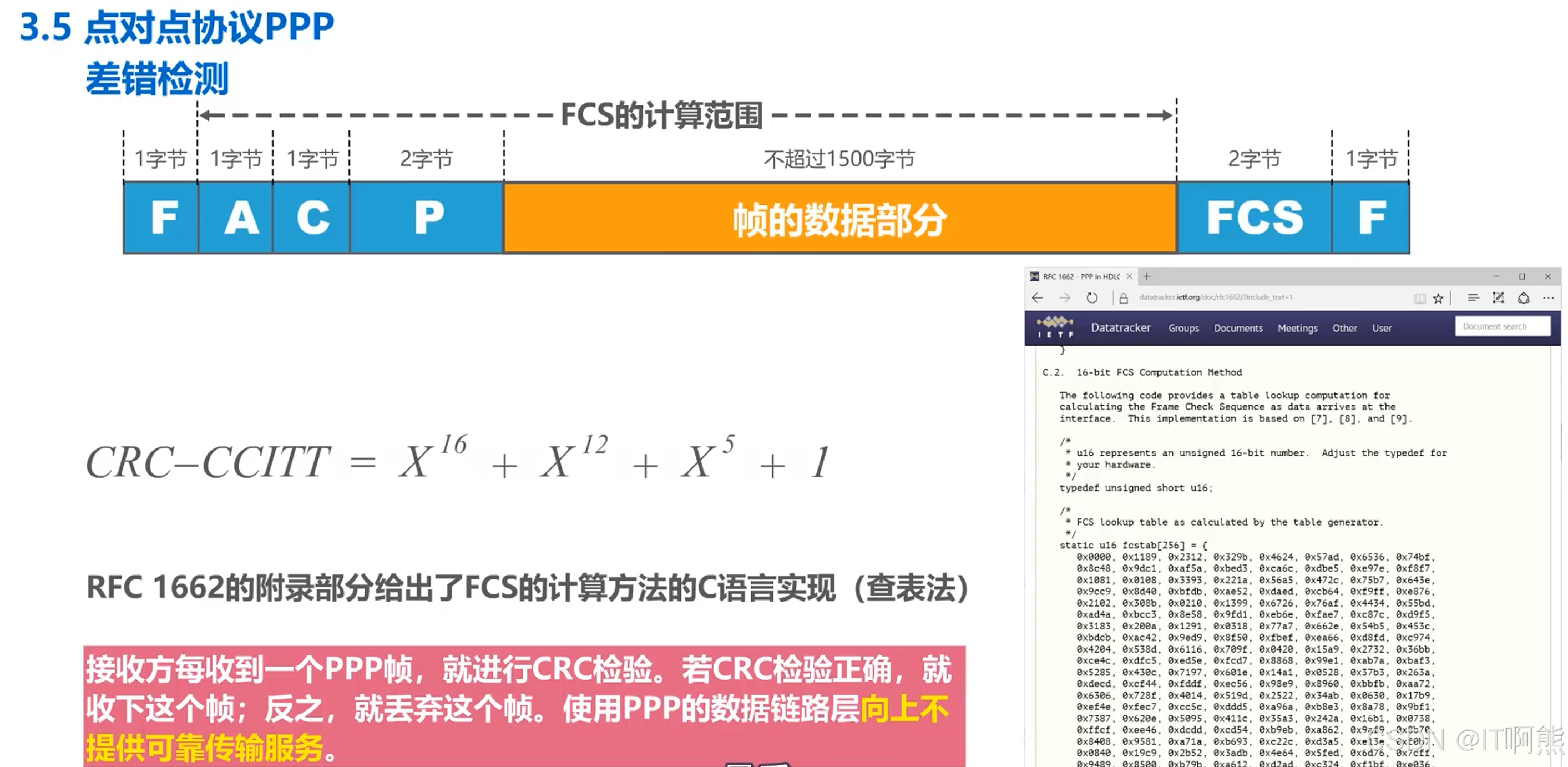Go to the Meetings section
Screen dimensions: 1568x767
click(1298, 328)
